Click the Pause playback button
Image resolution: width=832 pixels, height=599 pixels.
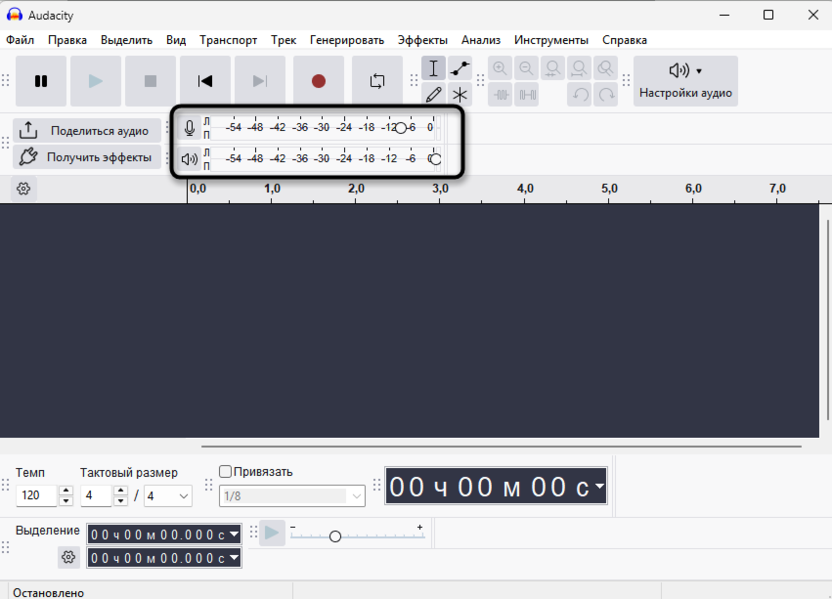coord(41,81)
